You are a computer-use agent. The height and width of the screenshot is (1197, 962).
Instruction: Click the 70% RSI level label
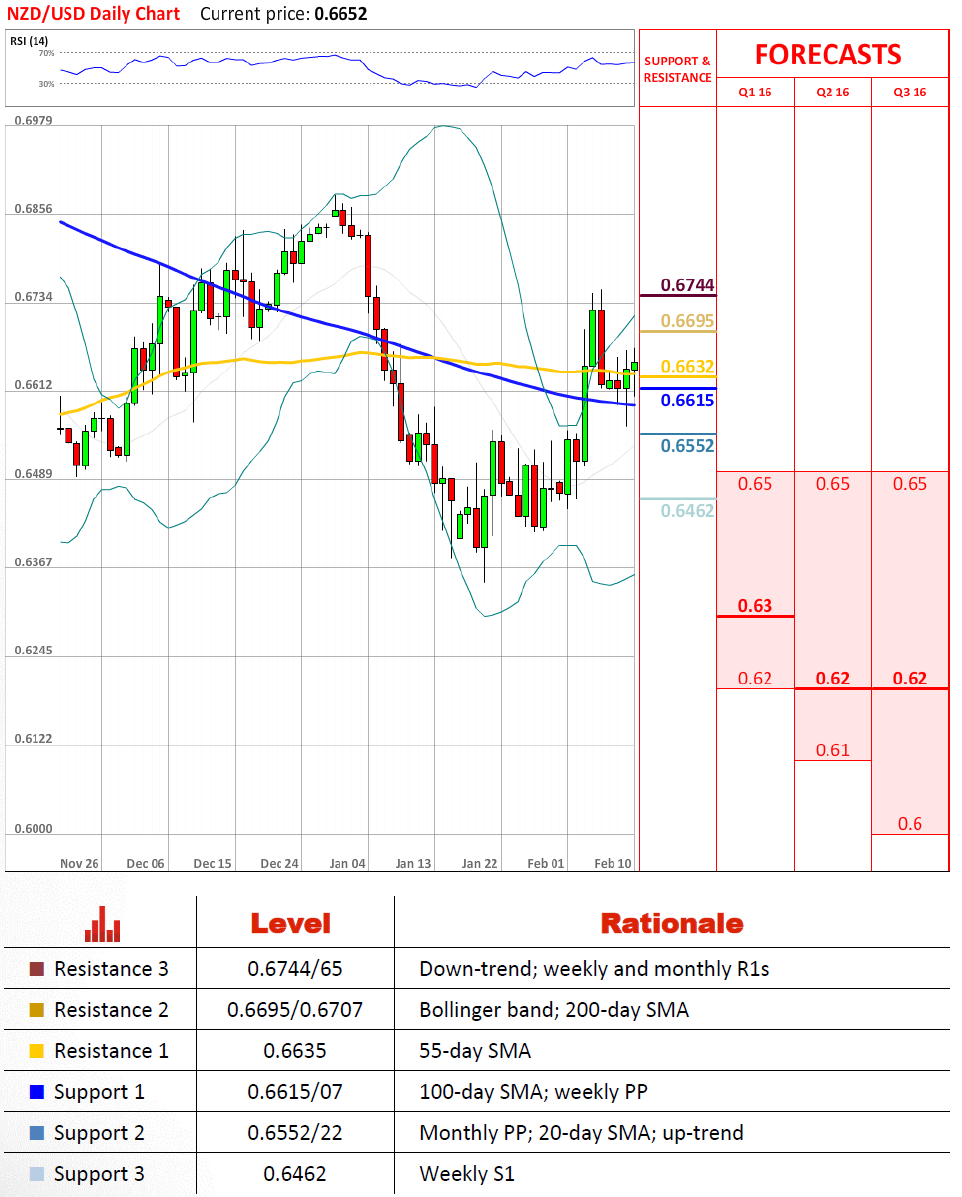coord(46,53)
